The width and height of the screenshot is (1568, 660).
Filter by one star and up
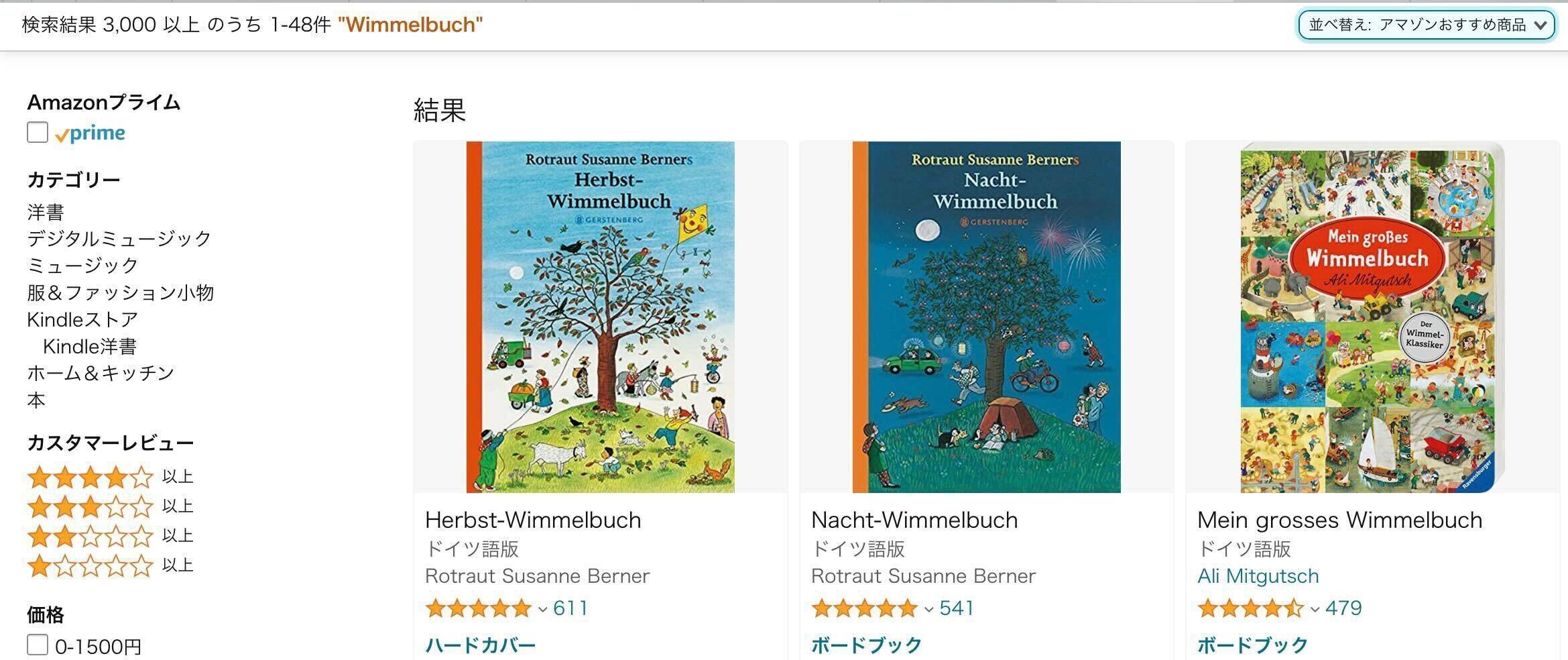tap(91, 566)
